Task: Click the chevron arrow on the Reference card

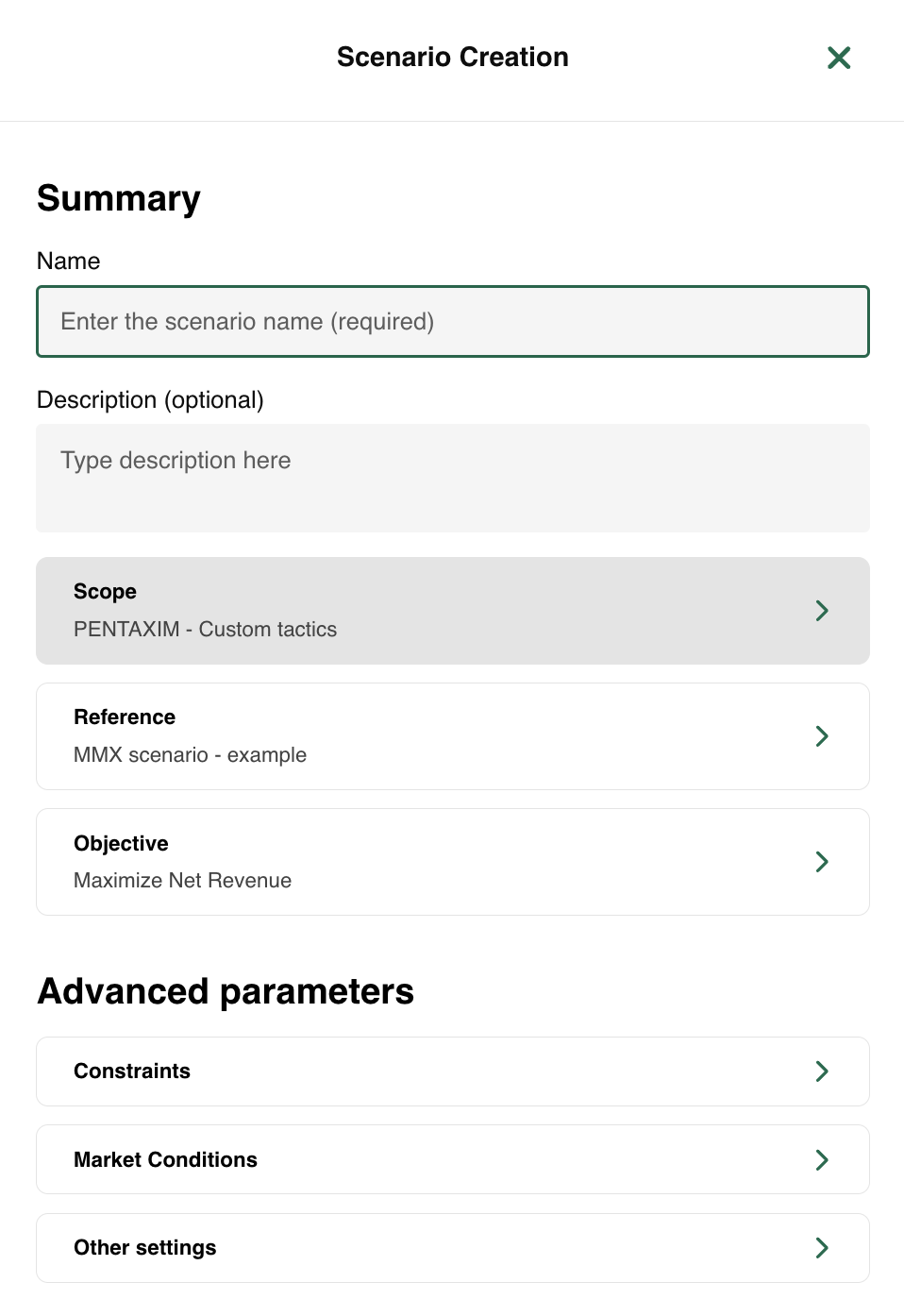Action: pos(822,736)
